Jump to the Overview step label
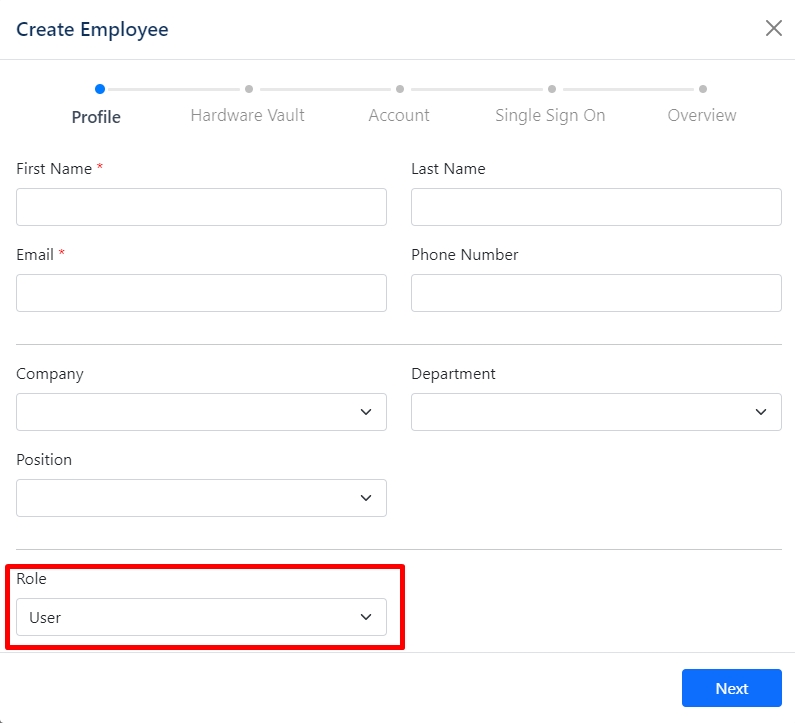Image resolution: width=795 pixels, height=723 pixels. pyautogui.click(x=702, y=115)
